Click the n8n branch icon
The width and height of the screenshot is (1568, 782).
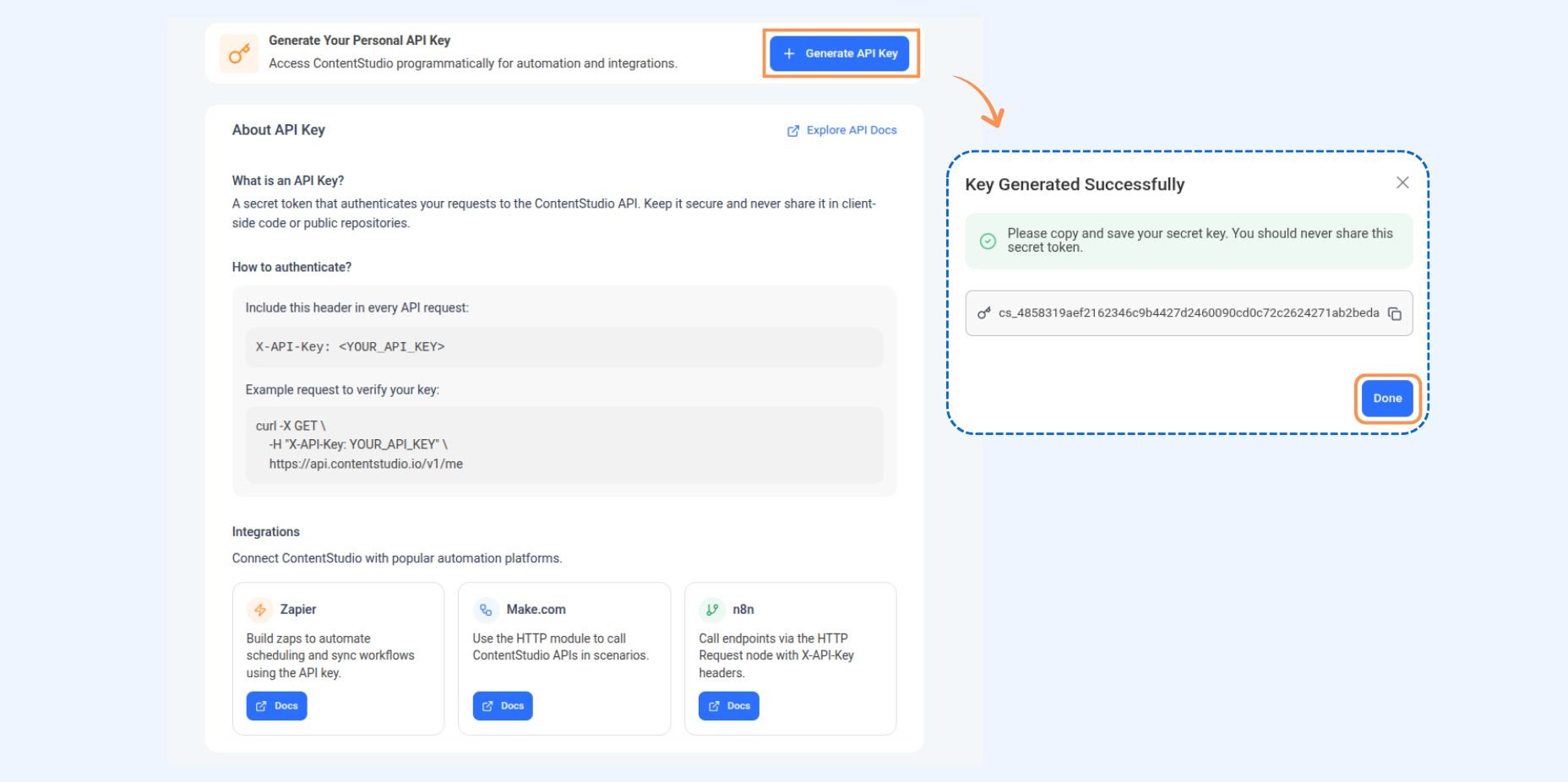(712, 610)
